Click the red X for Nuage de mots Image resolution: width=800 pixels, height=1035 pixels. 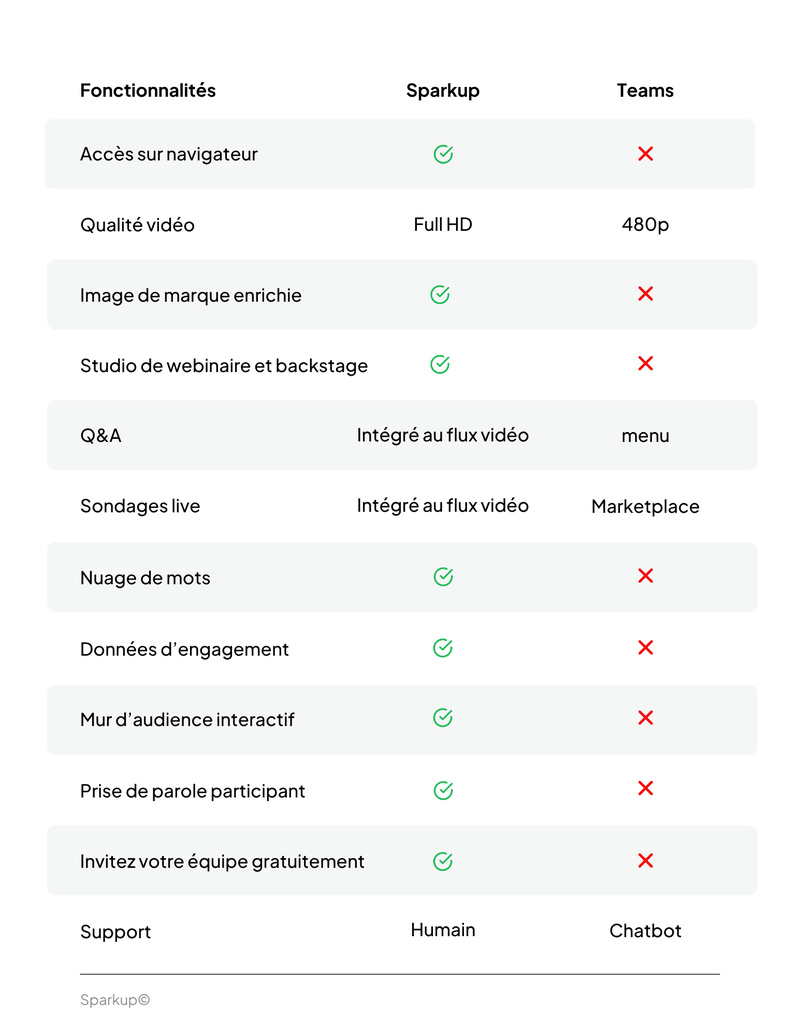click(646, 576)
